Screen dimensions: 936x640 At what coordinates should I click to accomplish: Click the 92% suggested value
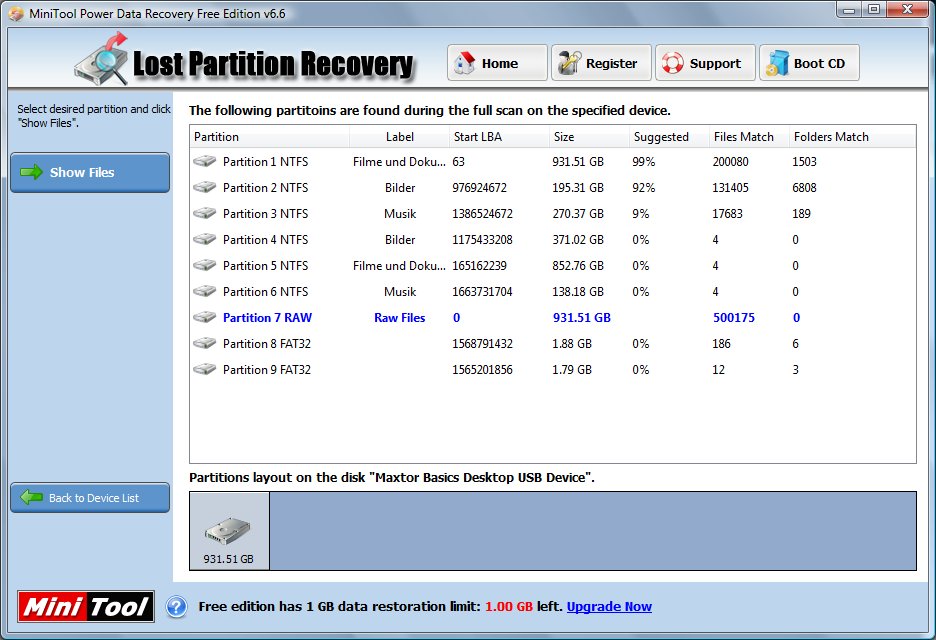[644, 187]
